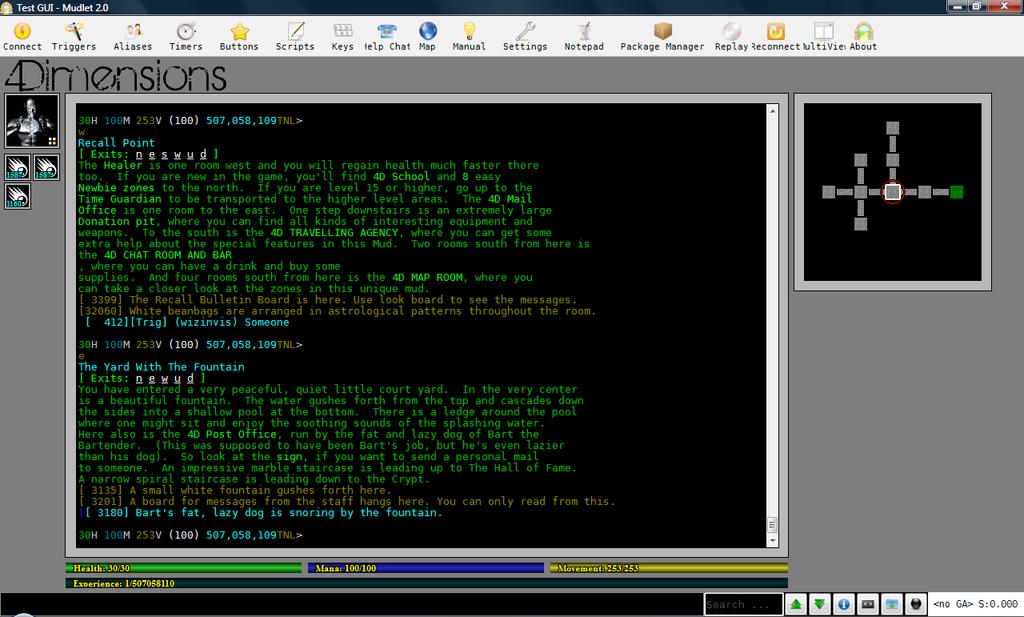Click the console scrollbar up arrow
The height and width of the screenshot is (617, 1024).
pos(773,111)
